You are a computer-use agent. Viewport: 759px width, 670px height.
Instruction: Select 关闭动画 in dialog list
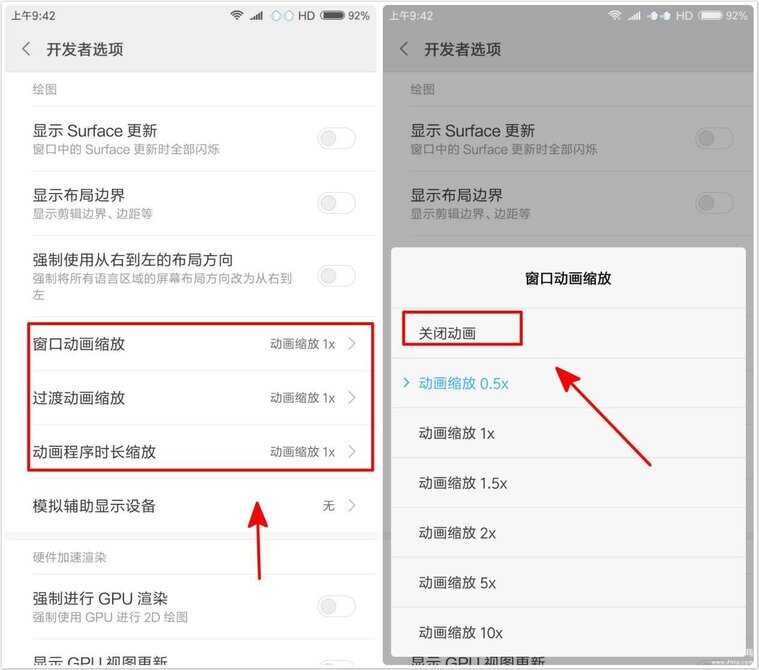point(568,333)
